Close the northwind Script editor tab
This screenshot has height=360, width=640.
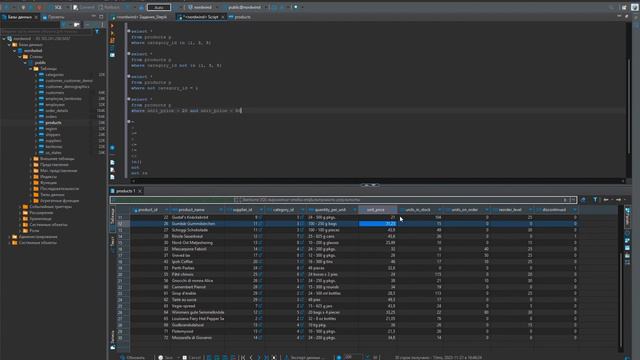point(223,17)
